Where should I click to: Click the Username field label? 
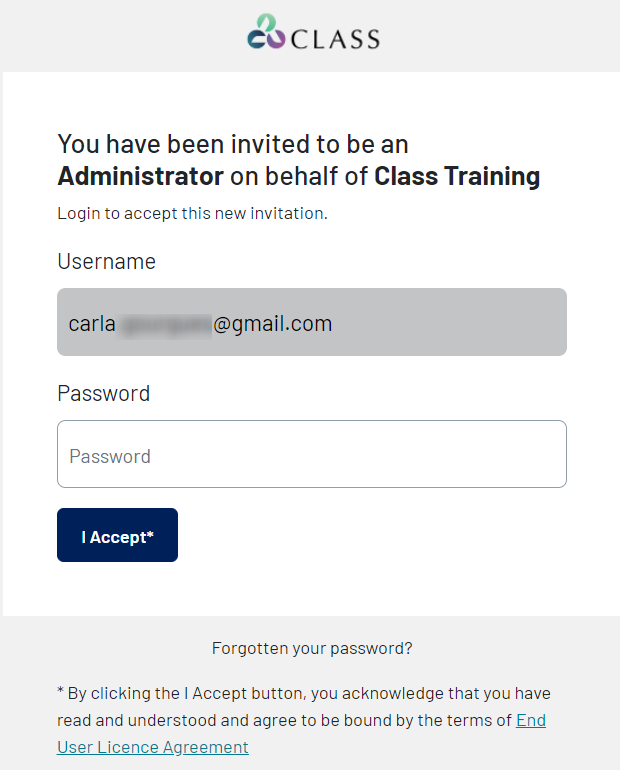[107, 261]
